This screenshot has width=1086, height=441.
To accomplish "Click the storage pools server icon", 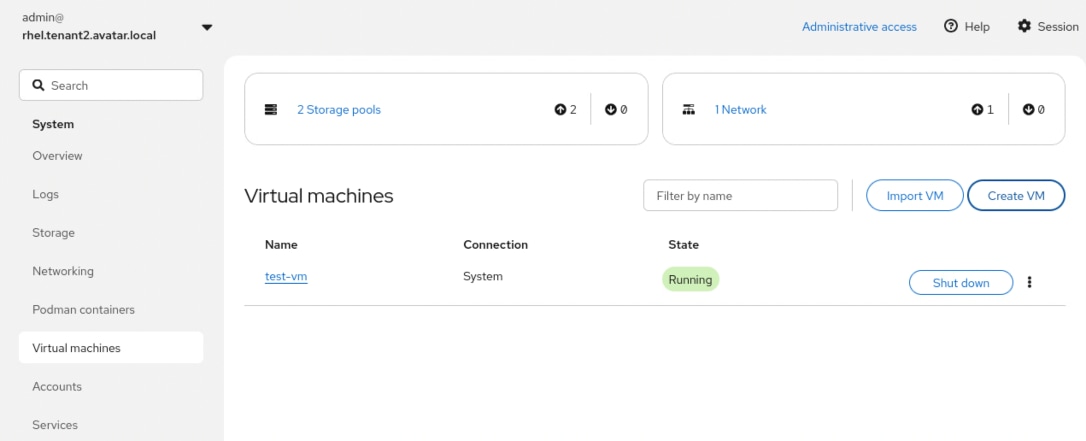I will point(271,109).
